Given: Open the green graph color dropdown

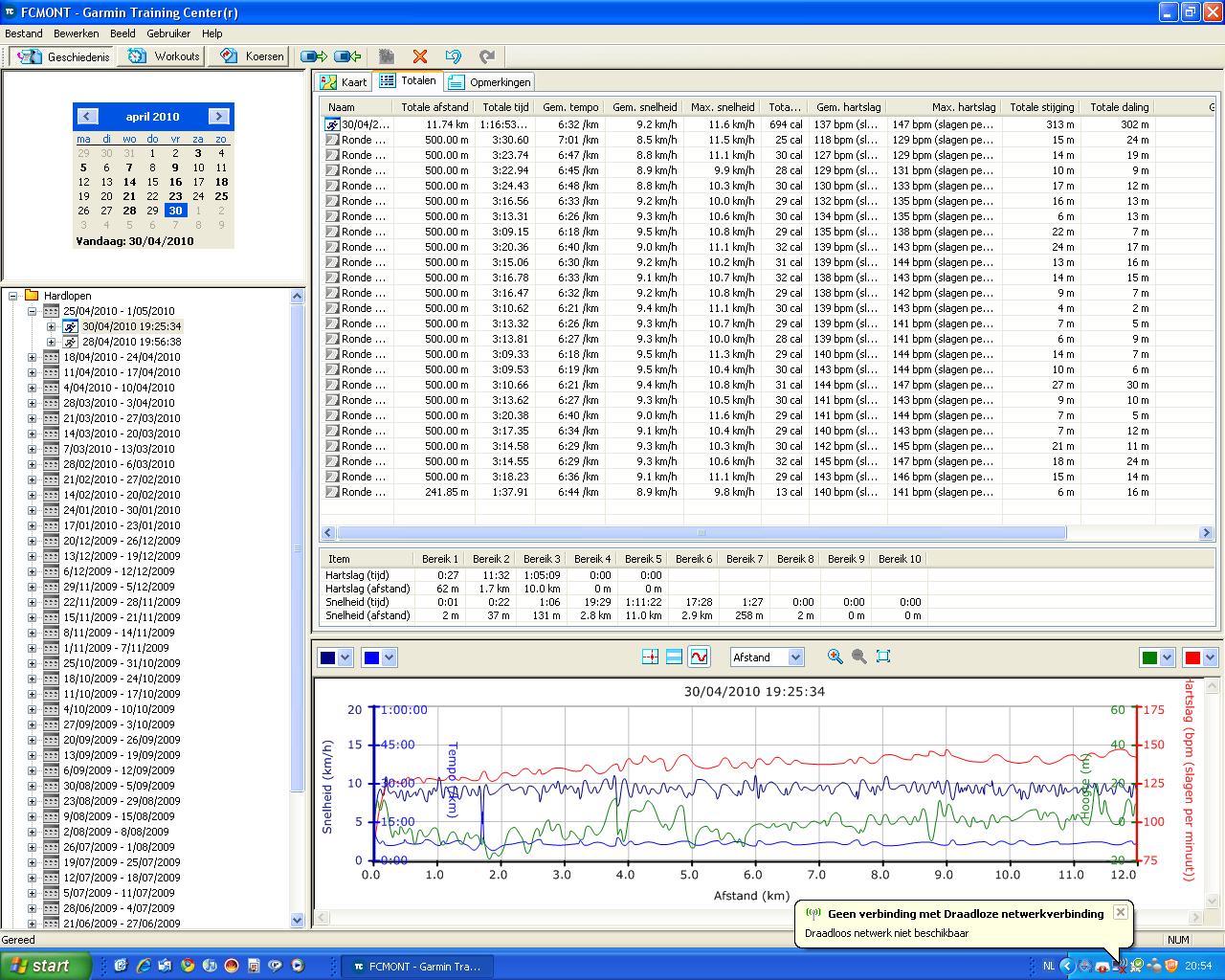Looking at the screenshot, I should [x=1168, y=657].
